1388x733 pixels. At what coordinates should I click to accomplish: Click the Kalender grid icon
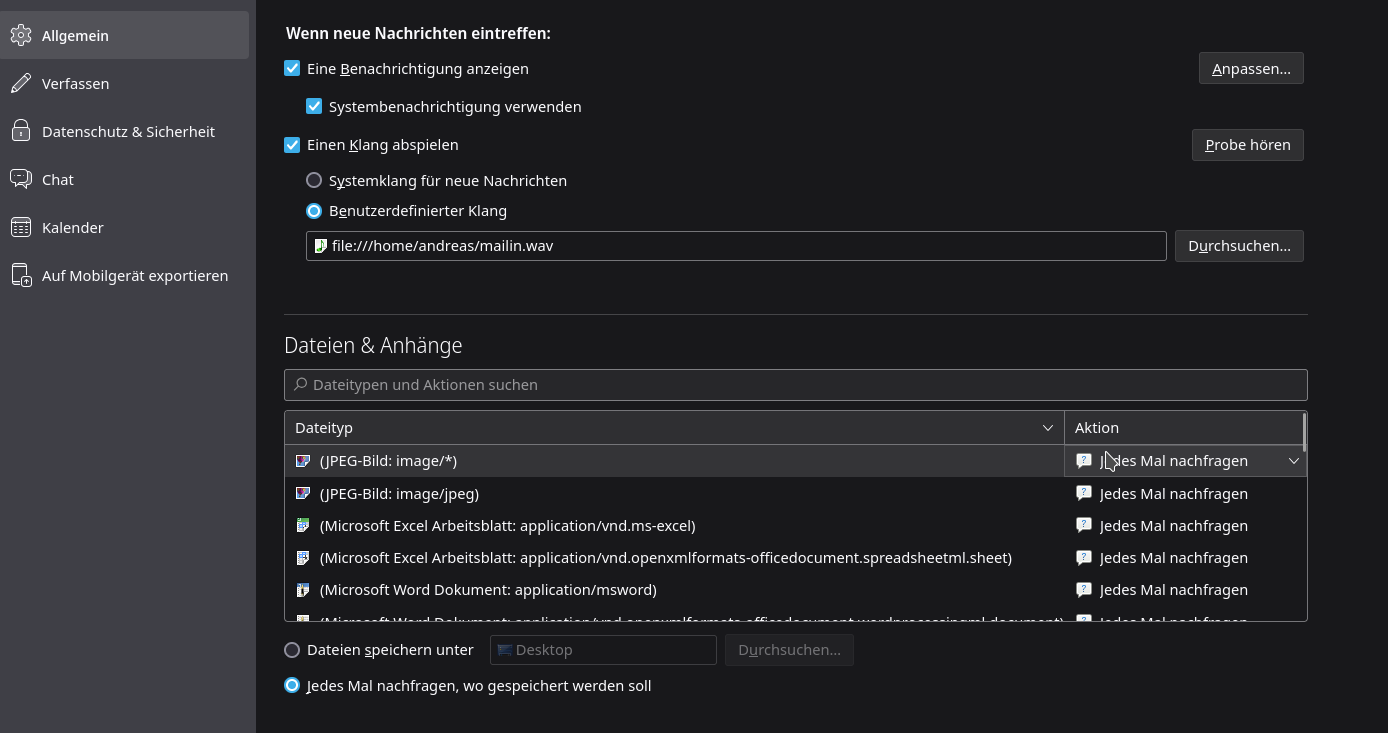coord(21,227)
